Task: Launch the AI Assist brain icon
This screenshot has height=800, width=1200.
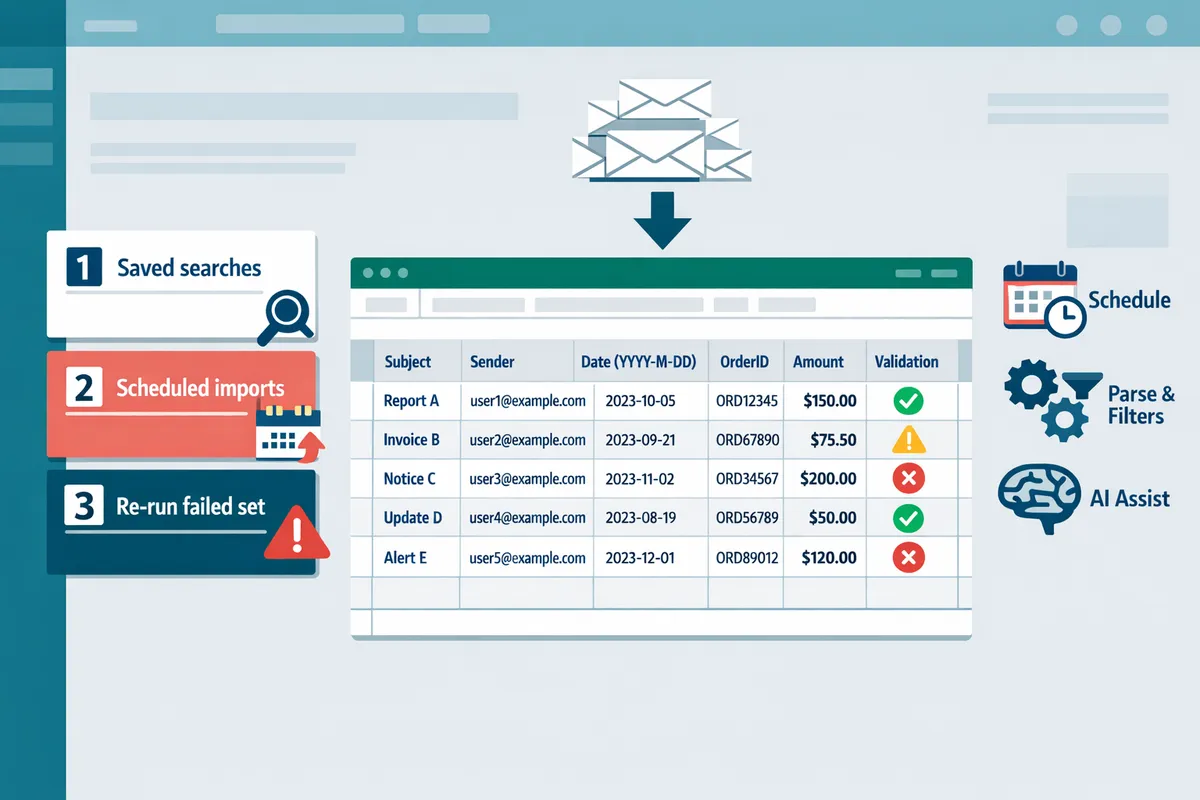Action: click(1038, 497)
